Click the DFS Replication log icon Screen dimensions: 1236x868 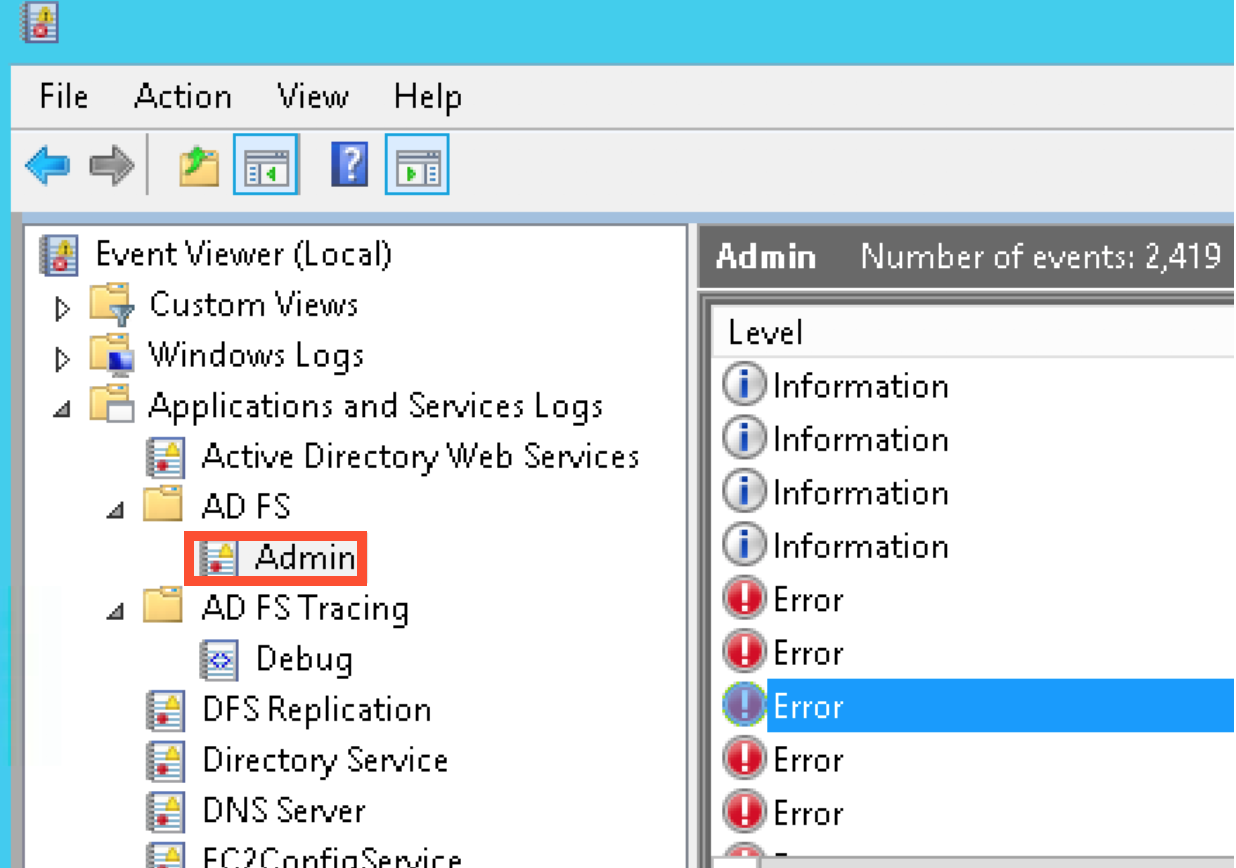pos(165,710)
